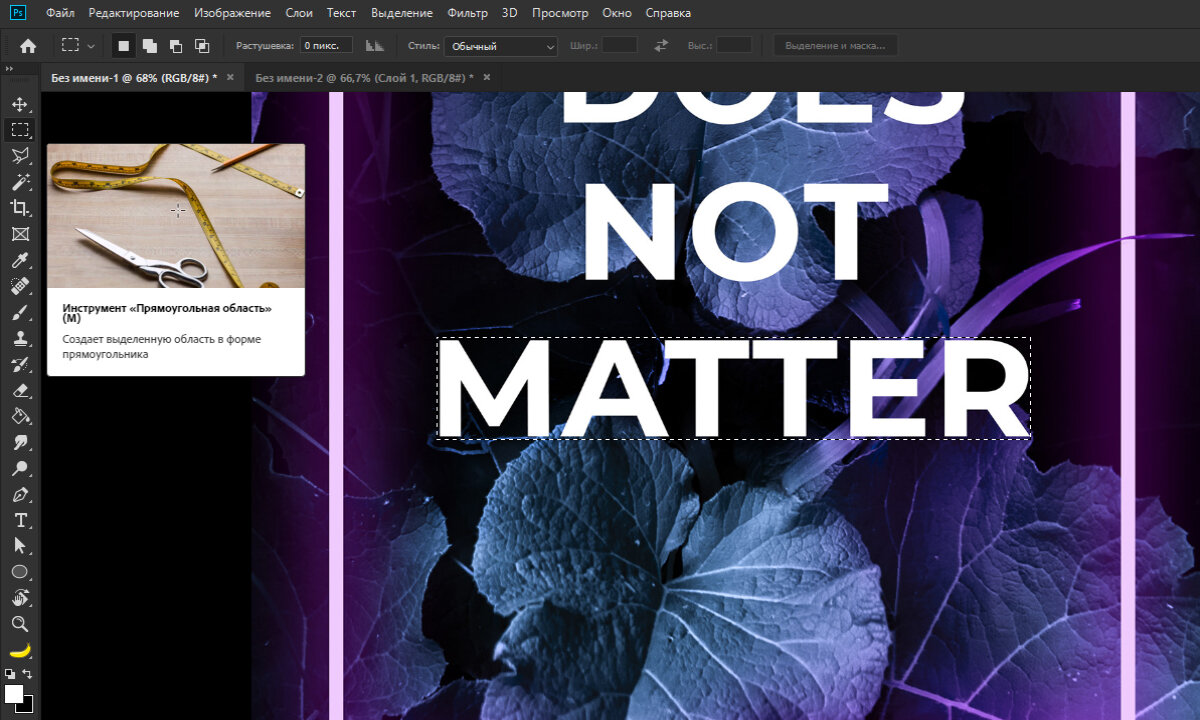1200x720 pixels.
Task: Select the Rectangular Marquee tool in the toolbox
Action: (x=19, y=130)
